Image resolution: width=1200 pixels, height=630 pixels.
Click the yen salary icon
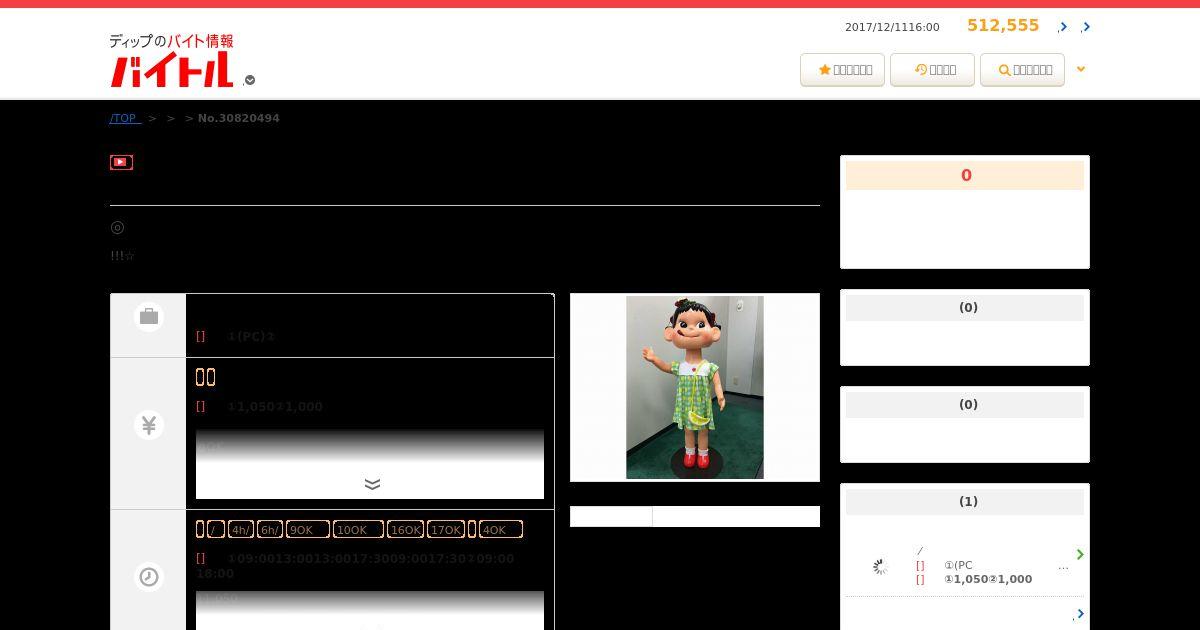click(x=149, y=425)
